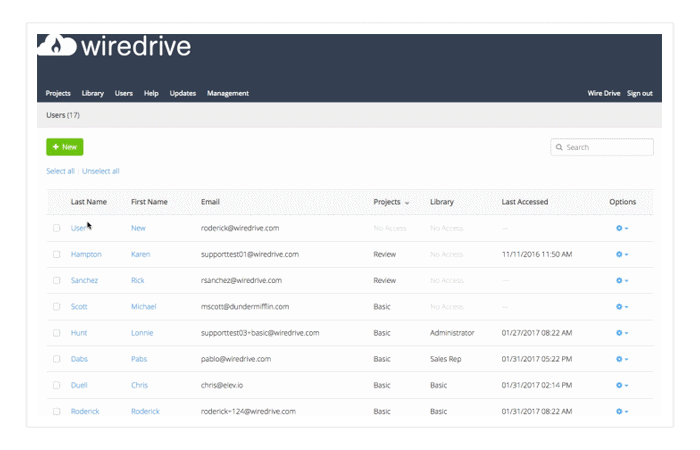Open Users menu in navigation bar
The height and width of the screenshot is (450, 700).
point(124,93)
